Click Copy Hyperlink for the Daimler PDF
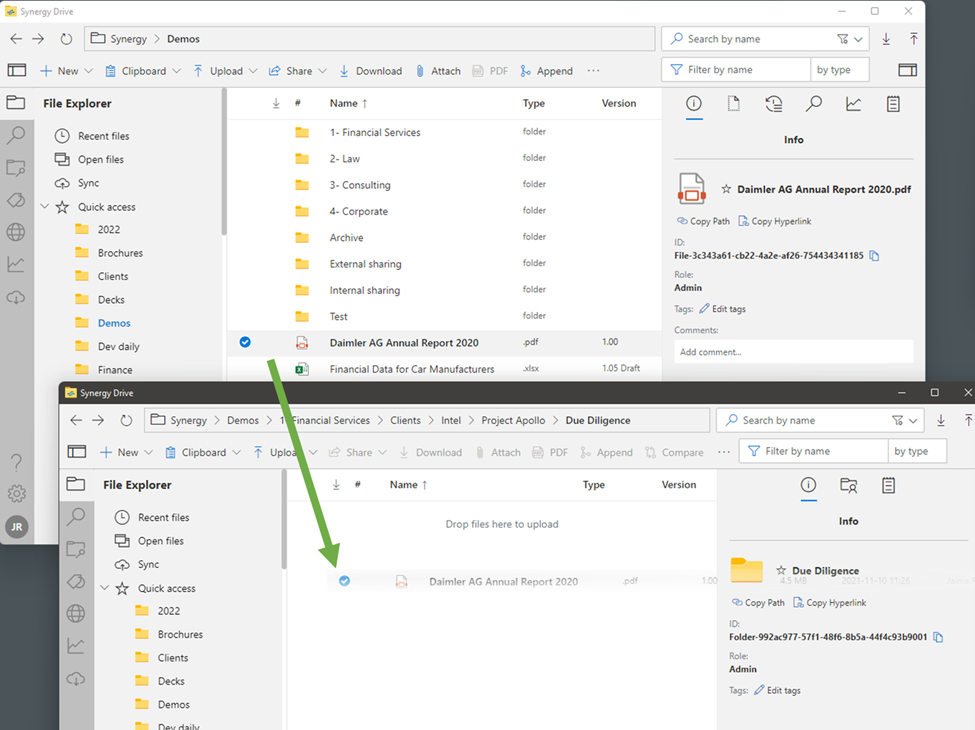The height and width of the screenshot is (730, 975). point(774,221)
